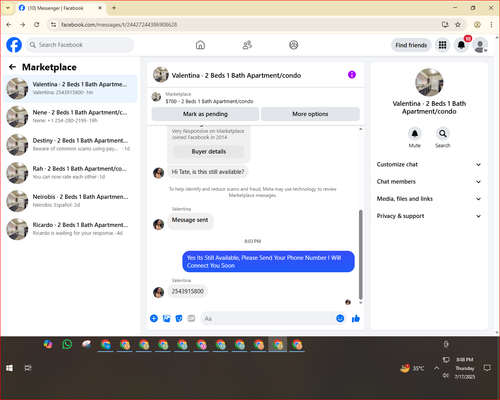Open the Windows Start menu
500x400 pixels.
point(9,368)
